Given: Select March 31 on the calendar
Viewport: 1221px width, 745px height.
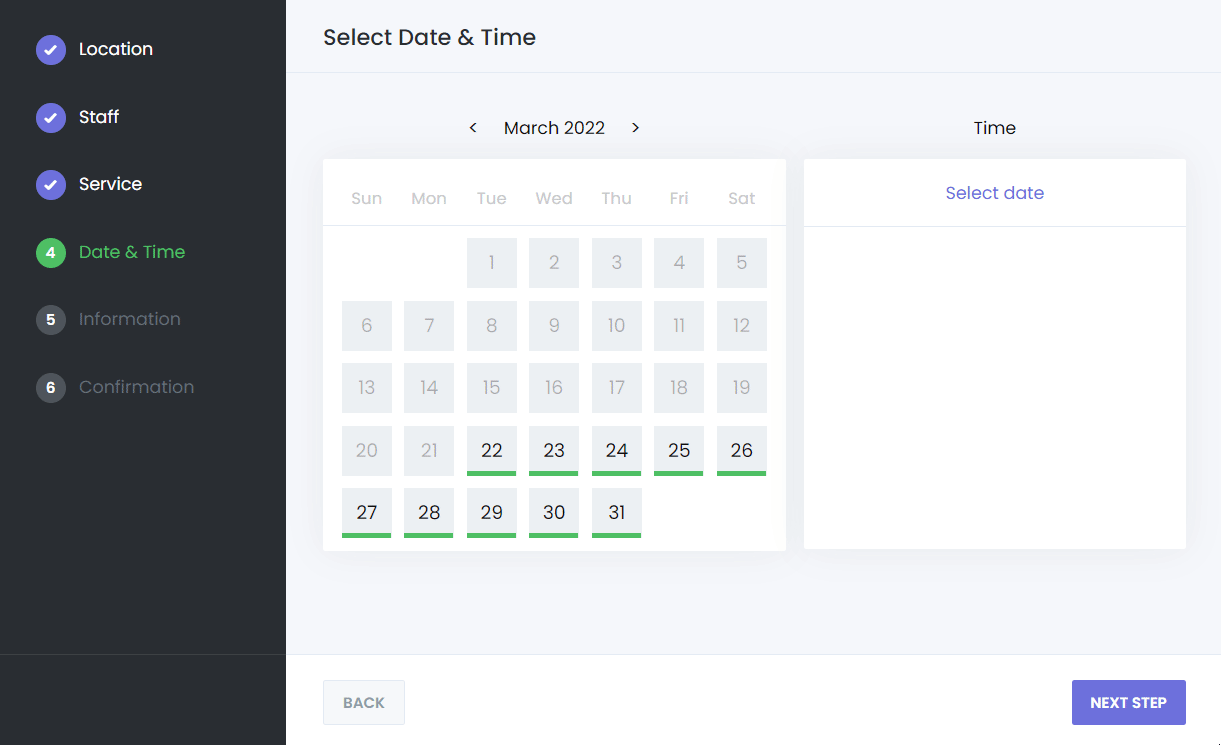Looking at the screenshot, I should click(x=616, y=512).
